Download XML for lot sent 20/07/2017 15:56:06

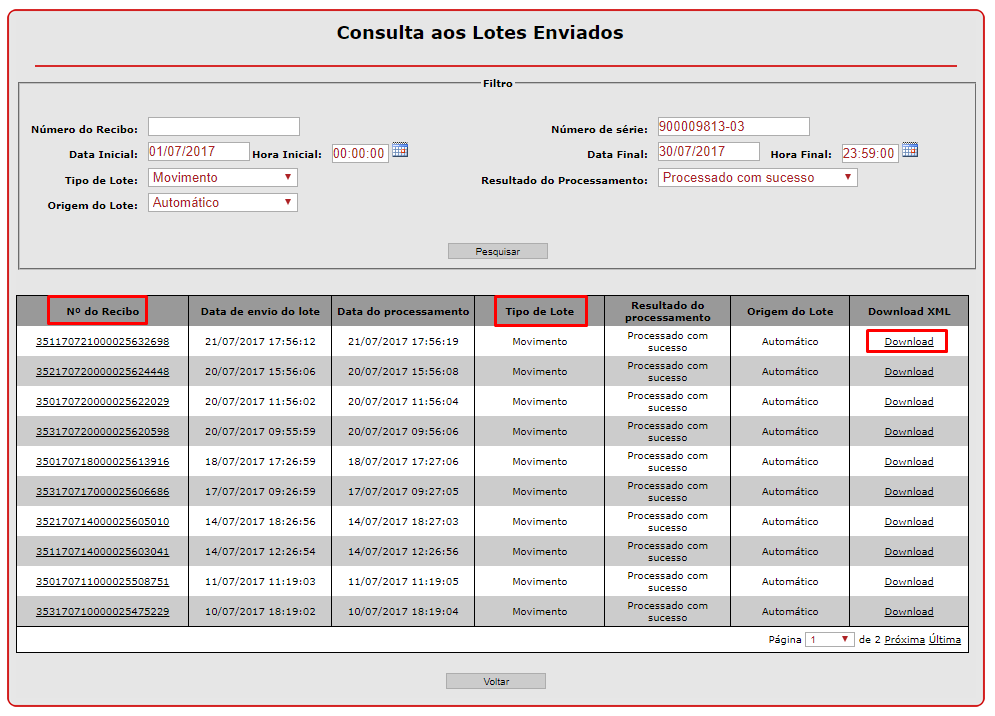click(x=909, y=371)
